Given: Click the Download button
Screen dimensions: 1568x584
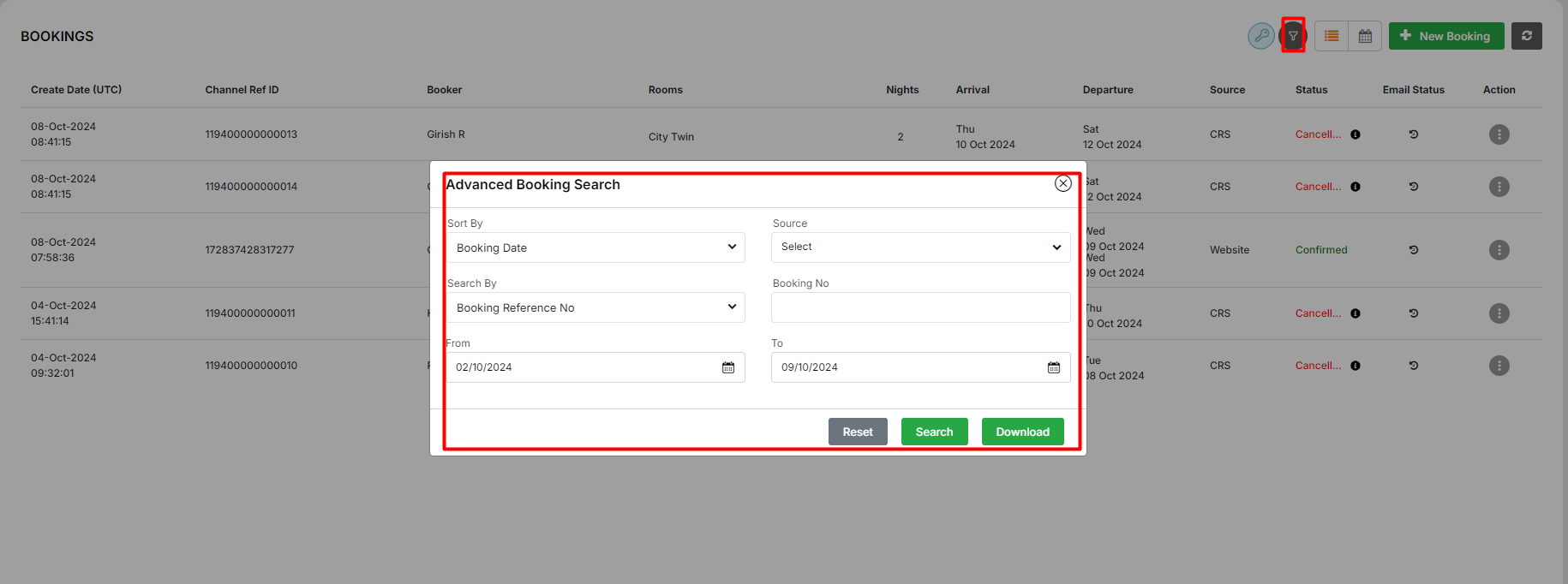Looking at the screenshot, I should tap(1022, 432).
